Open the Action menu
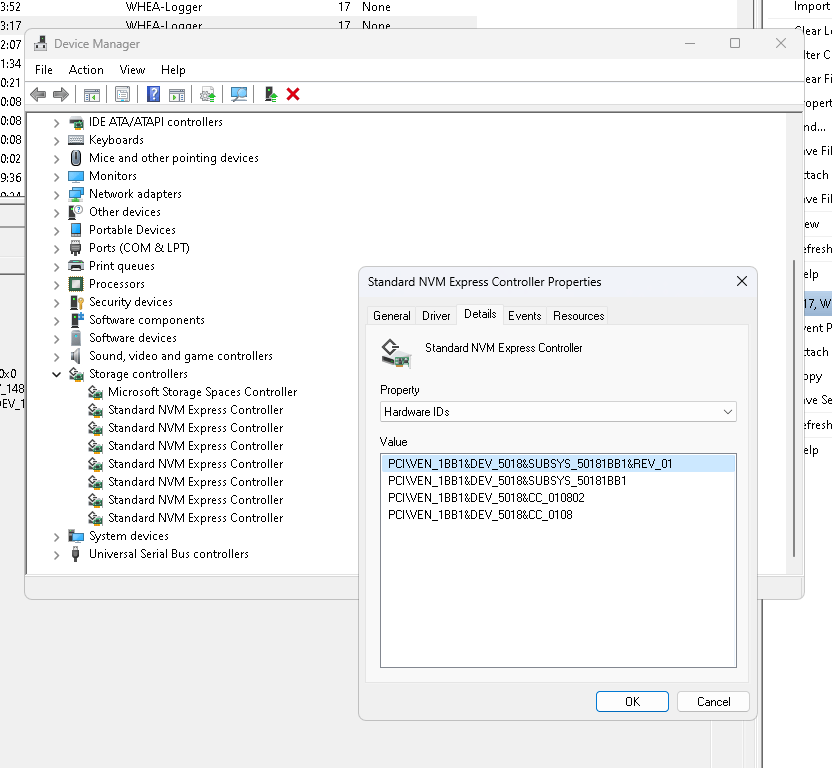This screenshot has width=832, height=768. pyautogui.click(x=86, y=70)
